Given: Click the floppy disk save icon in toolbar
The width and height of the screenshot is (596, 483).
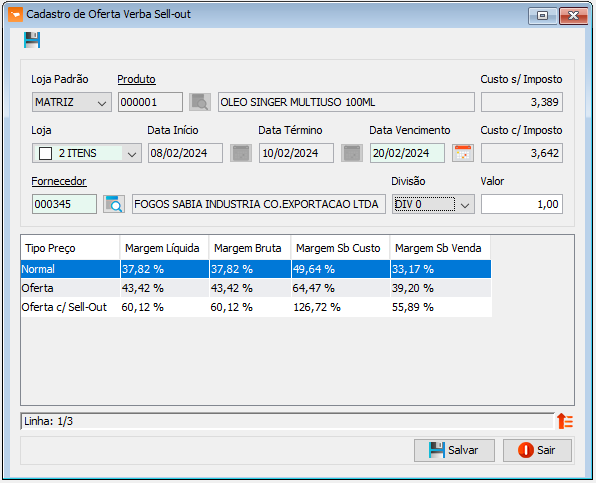Looking at the screenshot, I should (32, 40).
